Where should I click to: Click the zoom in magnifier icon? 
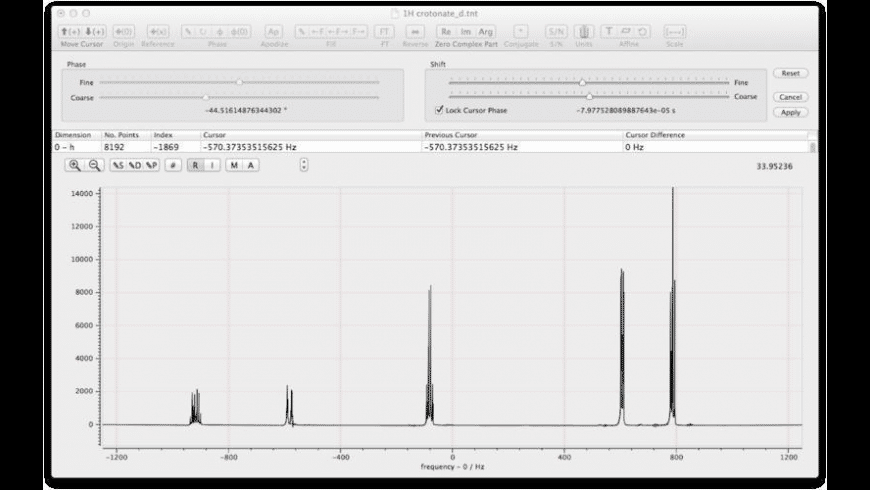point(74,165)
